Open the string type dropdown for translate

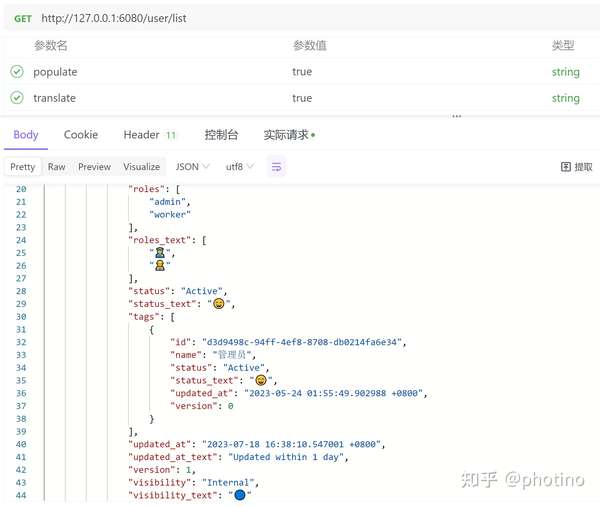(x=565, y=98)
